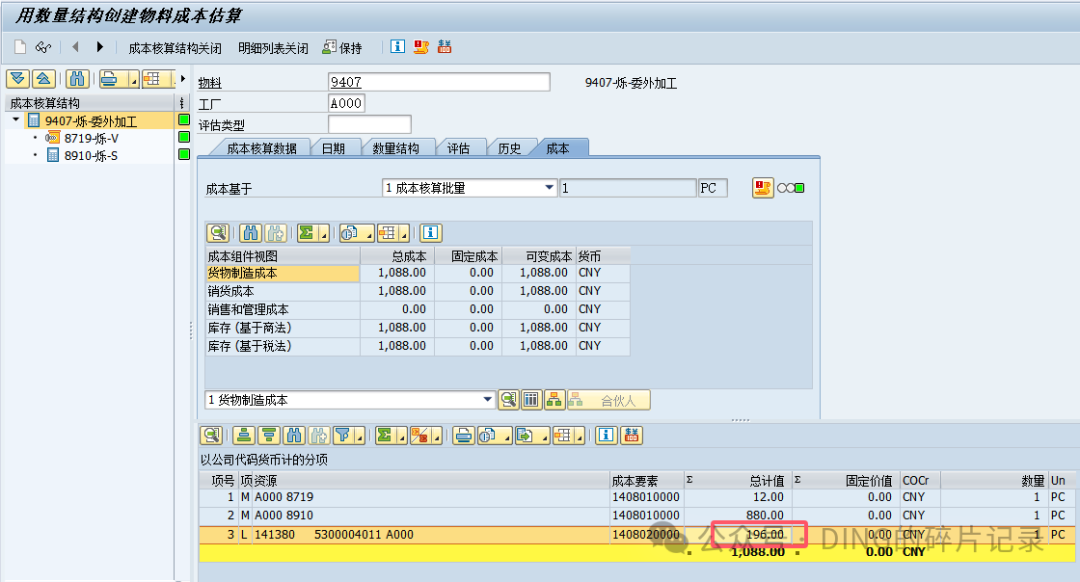The width and height of the screenshot is (1080, 582).
Task: Select itemization row A000 8910
Action: tap(637, 515)
